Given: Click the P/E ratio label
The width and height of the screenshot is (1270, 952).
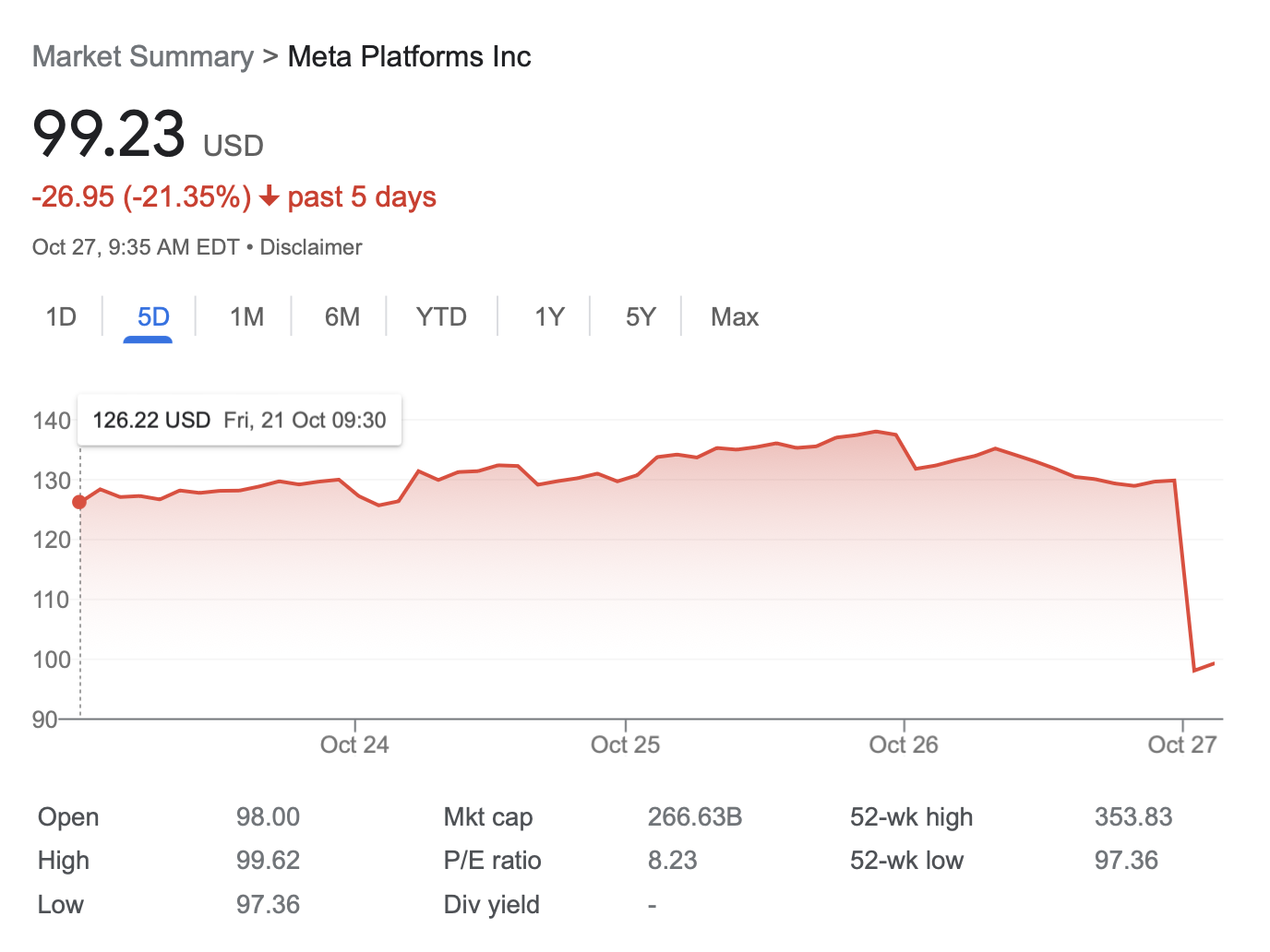Looking at the screenshot, I should point(493,861).
